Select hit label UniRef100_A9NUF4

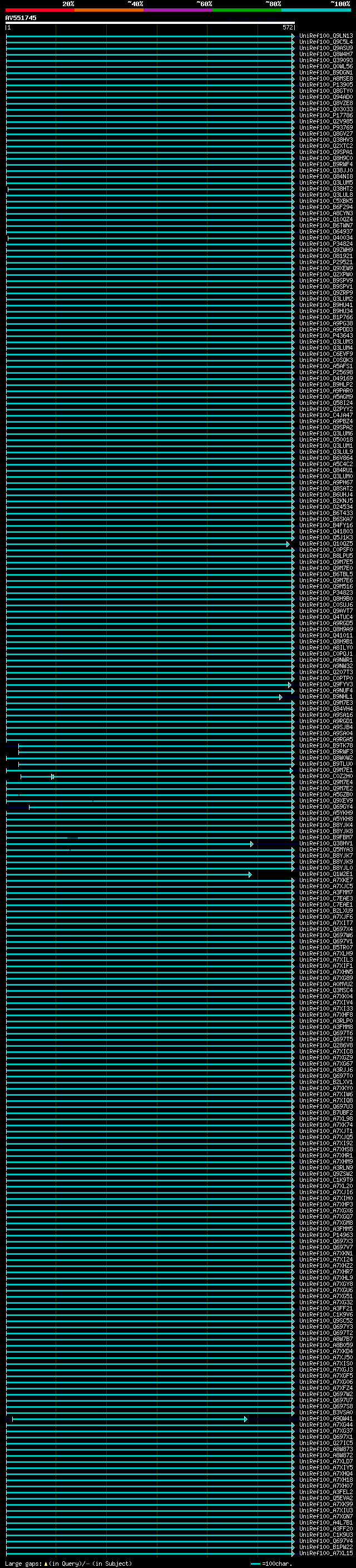coord(326,691)
